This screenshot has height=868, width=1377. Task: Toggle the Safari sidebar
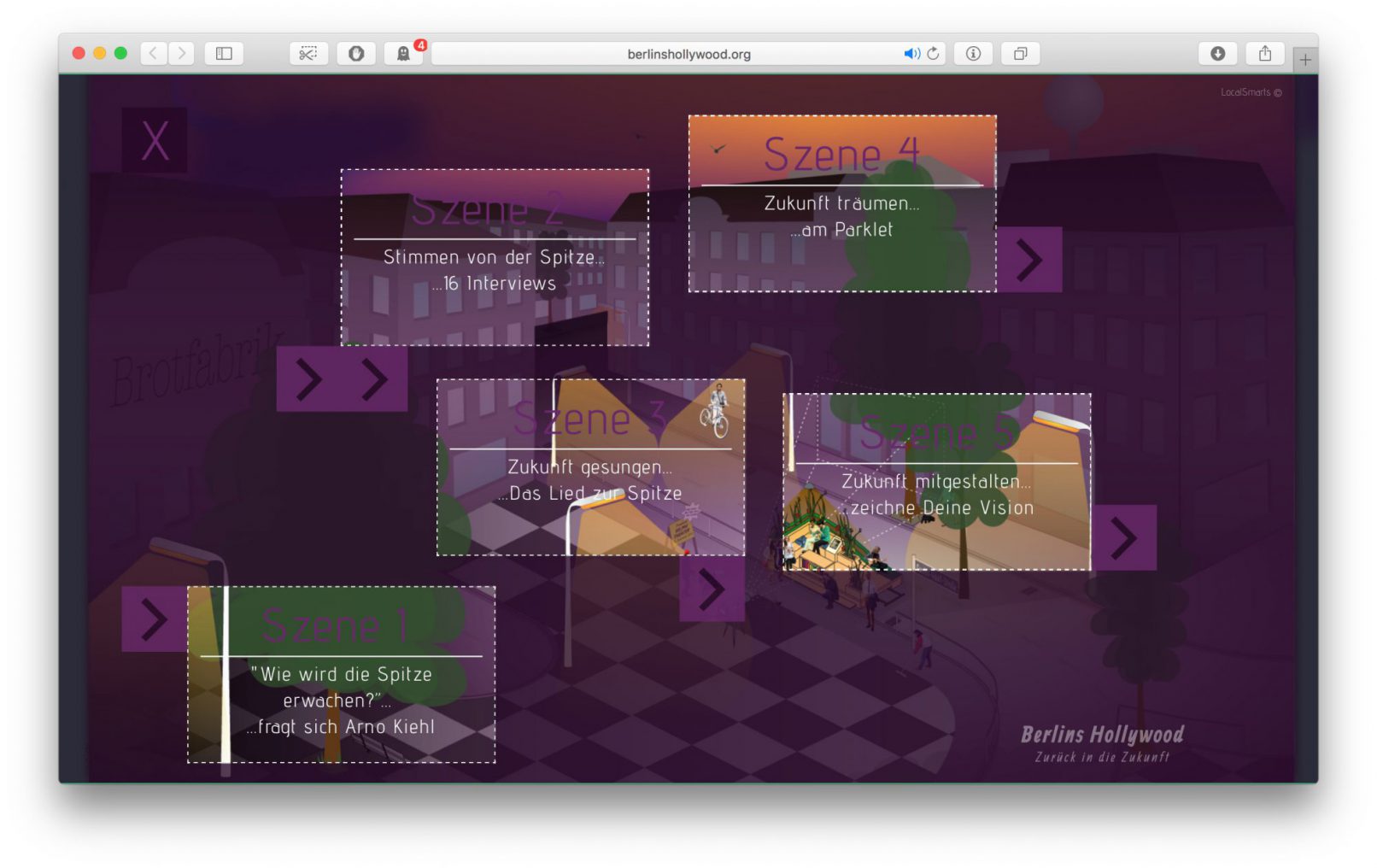pyautogui.click(x=224, y=54)
